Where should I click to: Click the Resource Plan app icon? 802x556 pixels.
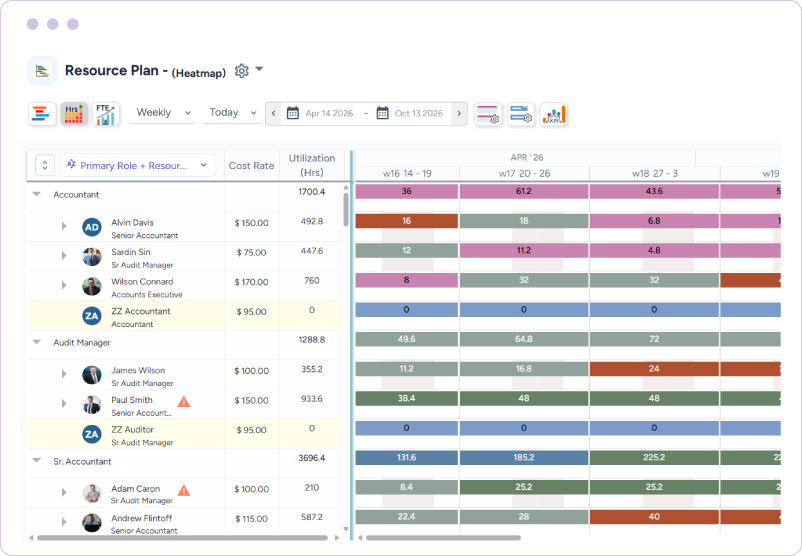click(42, 70)
